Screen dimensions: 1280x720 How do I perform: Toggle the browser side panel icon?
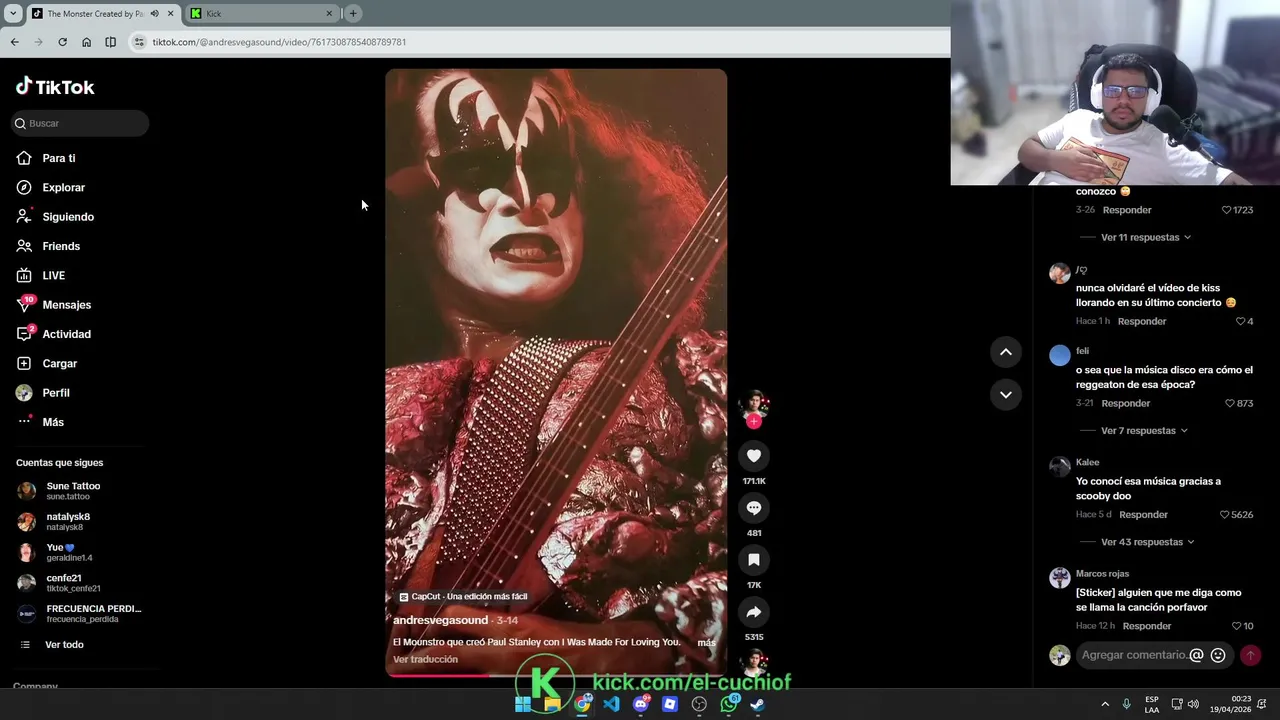coord(110,42)
